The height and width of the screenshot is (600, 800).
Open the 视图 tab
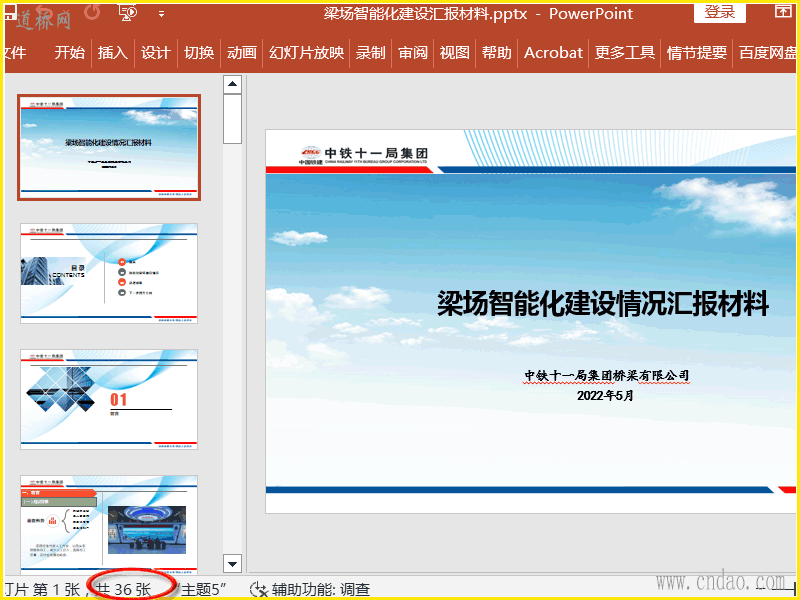pos(455,53)
